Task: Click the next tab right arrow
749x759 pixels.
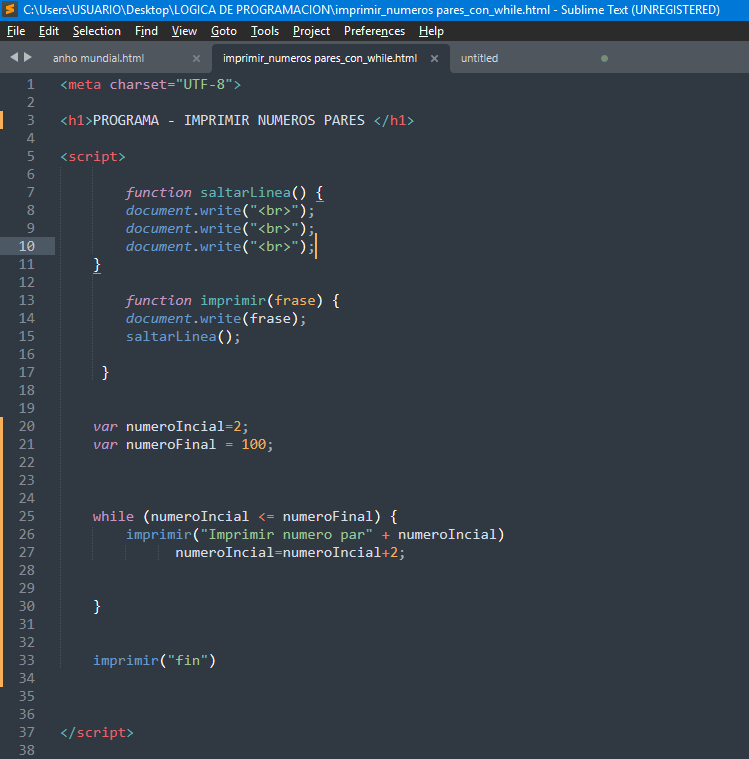Action: [28, 57]
